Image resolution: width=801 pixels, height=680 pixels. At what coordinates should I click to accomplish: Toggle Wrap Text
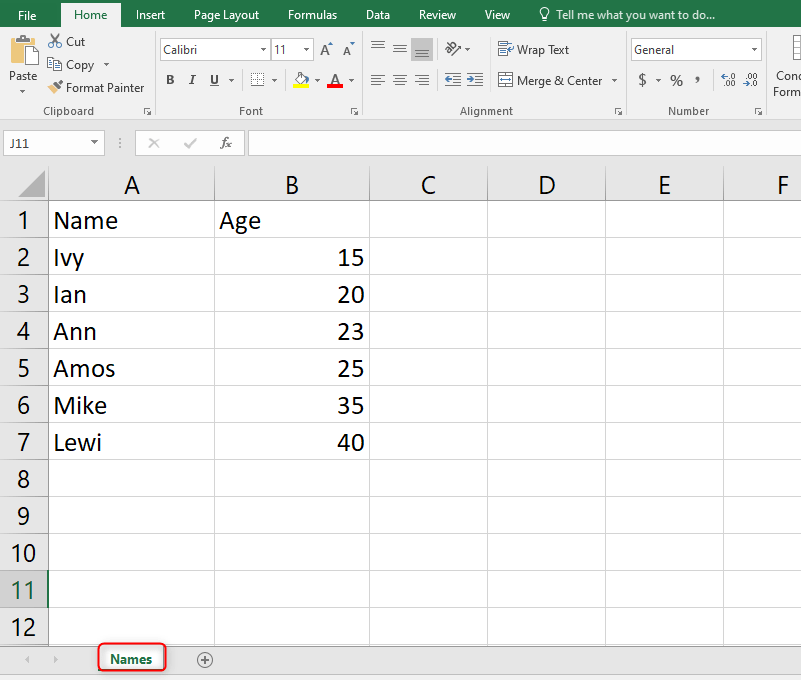[x=533, y=50]
